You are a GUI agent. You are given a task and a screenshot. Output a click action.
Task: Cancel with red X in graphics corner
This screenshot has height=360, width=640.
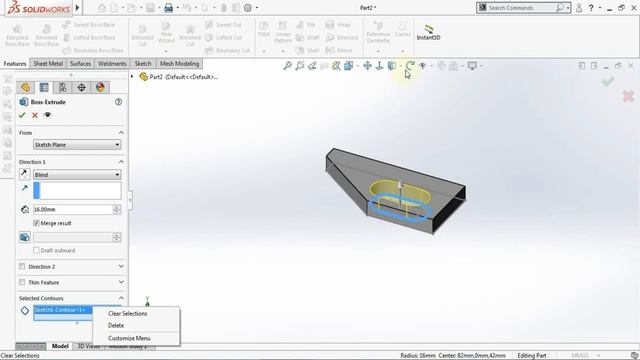(x=628, y=96)
